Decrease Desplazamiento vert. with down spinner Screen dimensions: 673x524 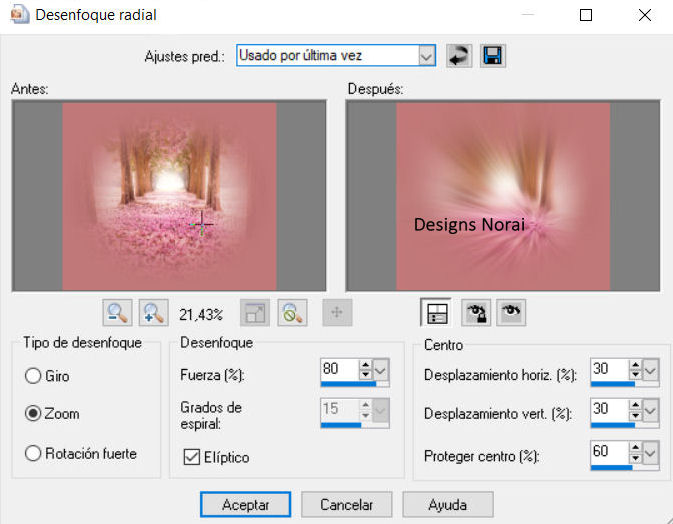point(636,415)
